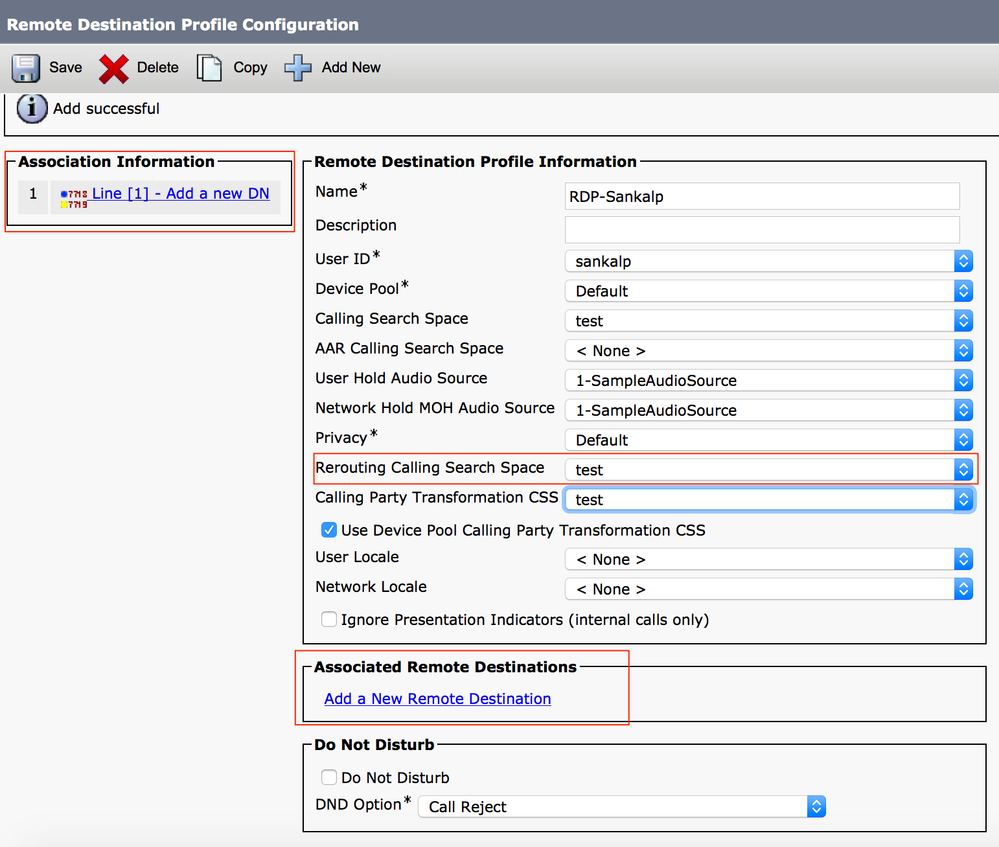Open the Device Pool dropdown

pyautogui.click(x=768, y=291)
